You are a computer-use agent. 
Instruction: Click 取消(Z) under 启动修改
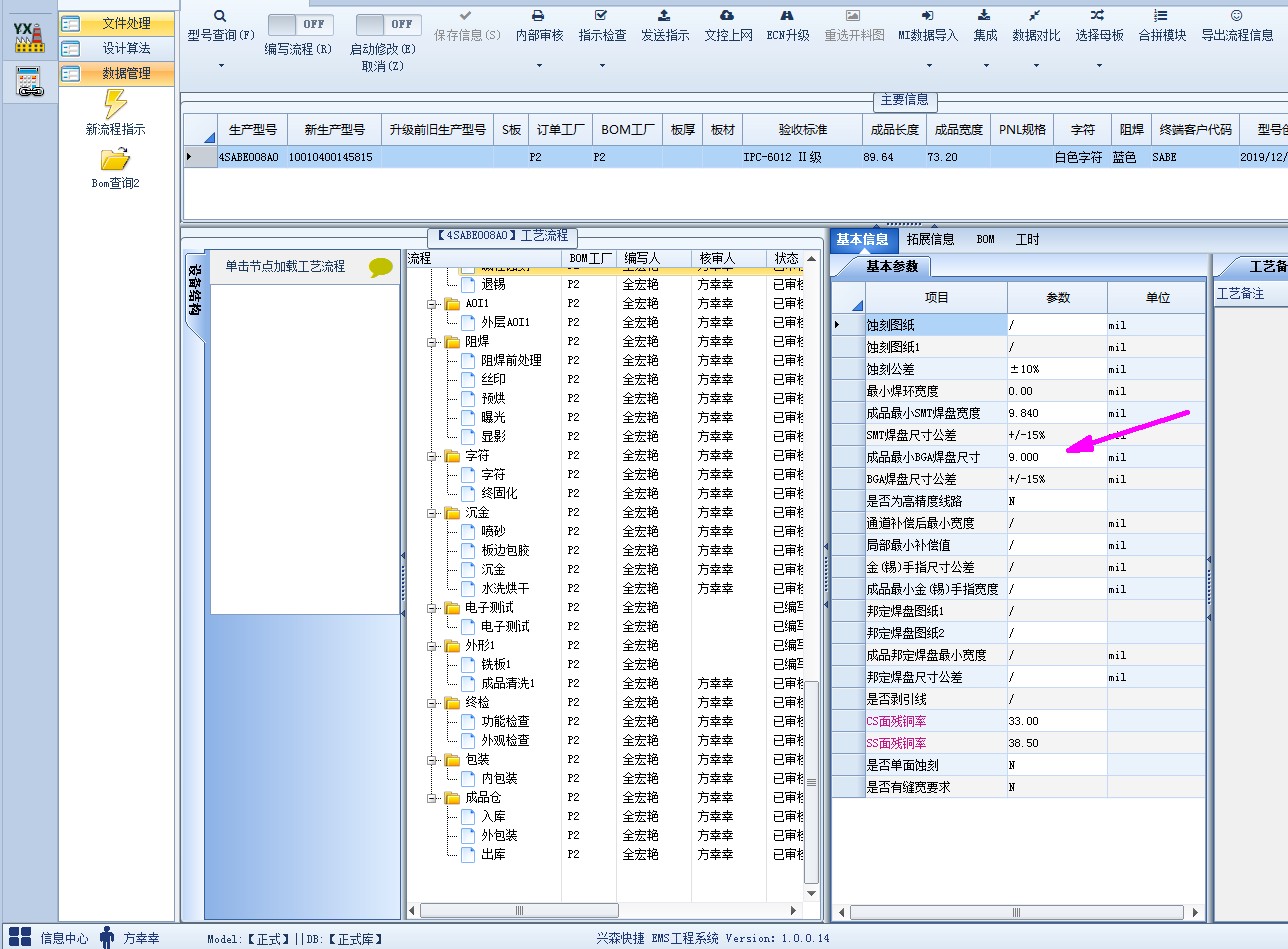pyautogui.click(x=383, y=66)
